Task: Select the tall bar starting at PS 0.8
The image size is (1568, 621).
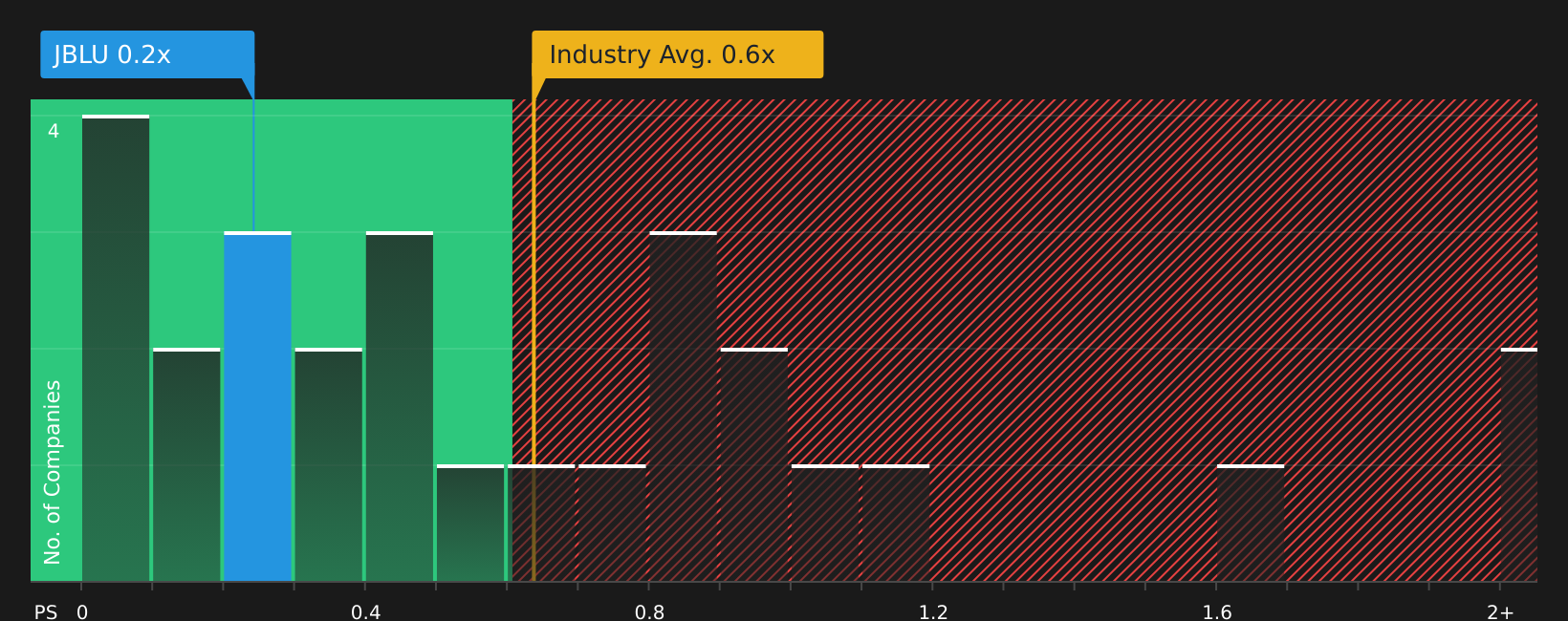Action: [684, 406]
